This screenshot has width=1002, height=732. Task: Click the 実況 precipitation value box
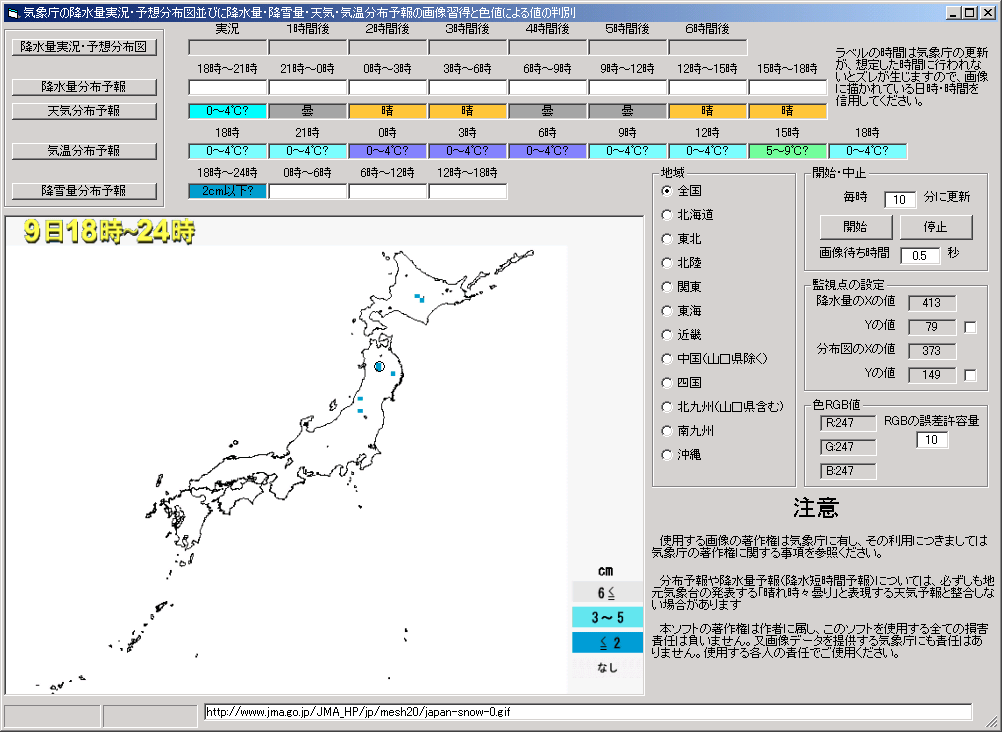point(227,47)
